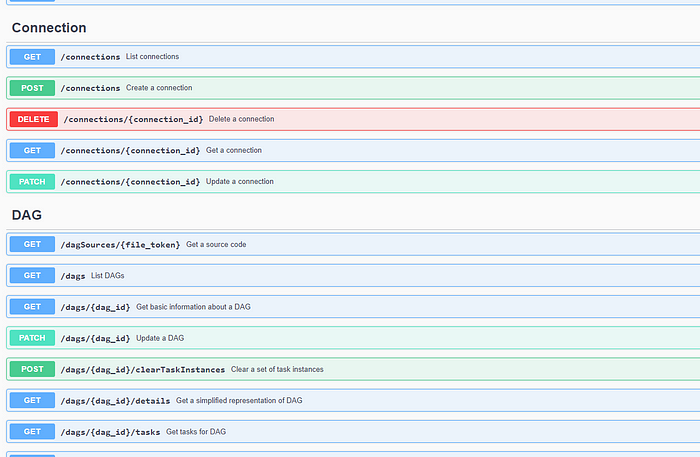Click the GET badge for Get a source code
Viewport: 700px width, 457px height.
click(32, 244)
